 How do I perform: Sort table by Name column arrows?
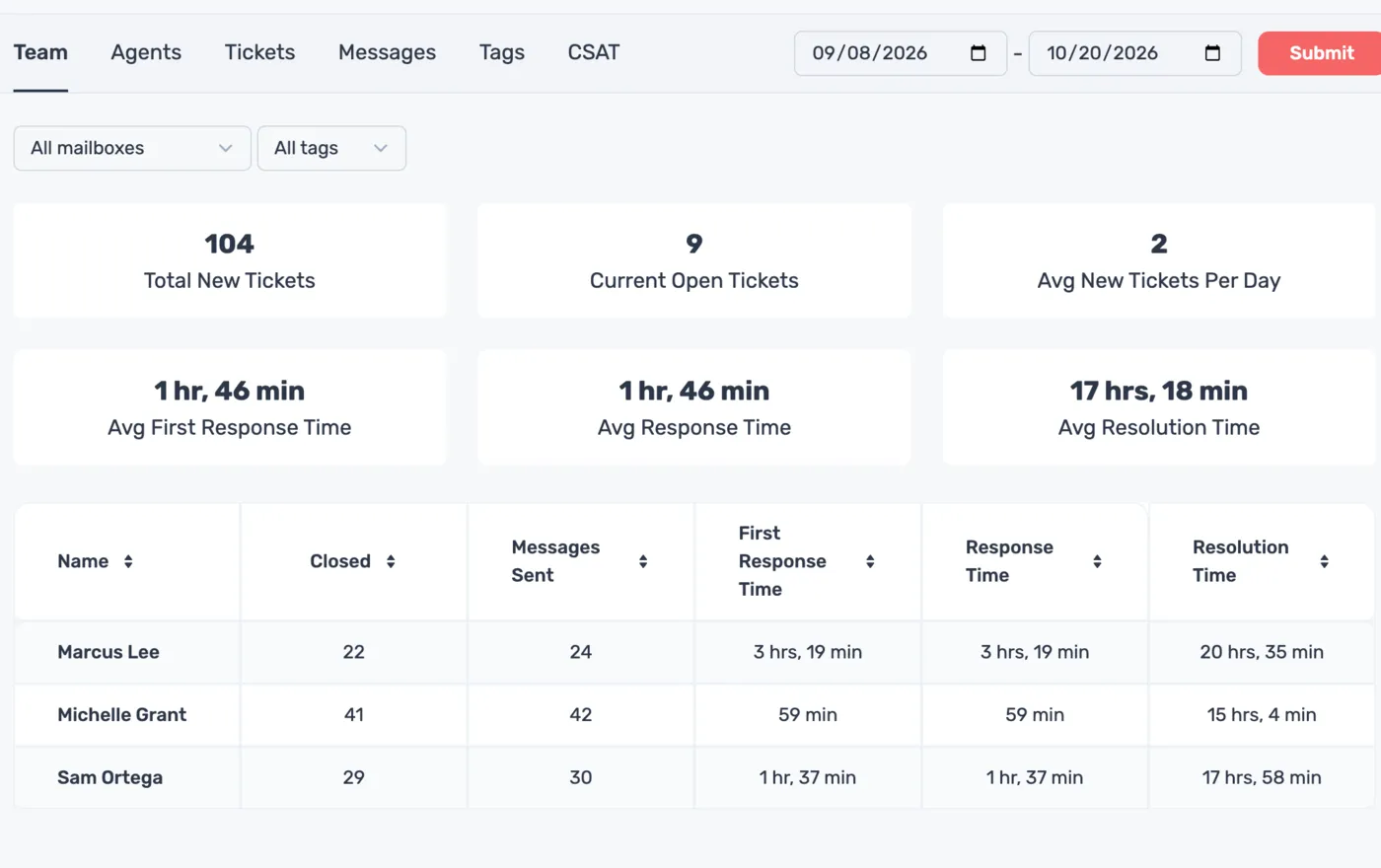click(128, 561)
